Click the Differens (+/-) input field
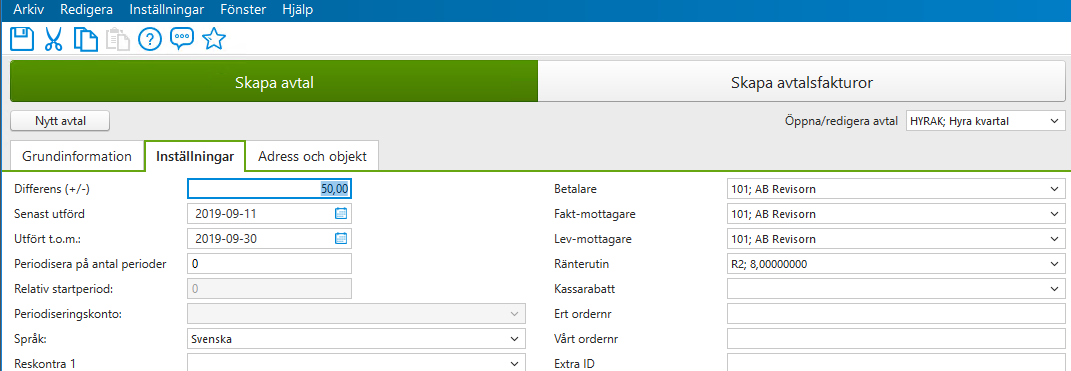The image size is (1071, 371). pos(270,189)
